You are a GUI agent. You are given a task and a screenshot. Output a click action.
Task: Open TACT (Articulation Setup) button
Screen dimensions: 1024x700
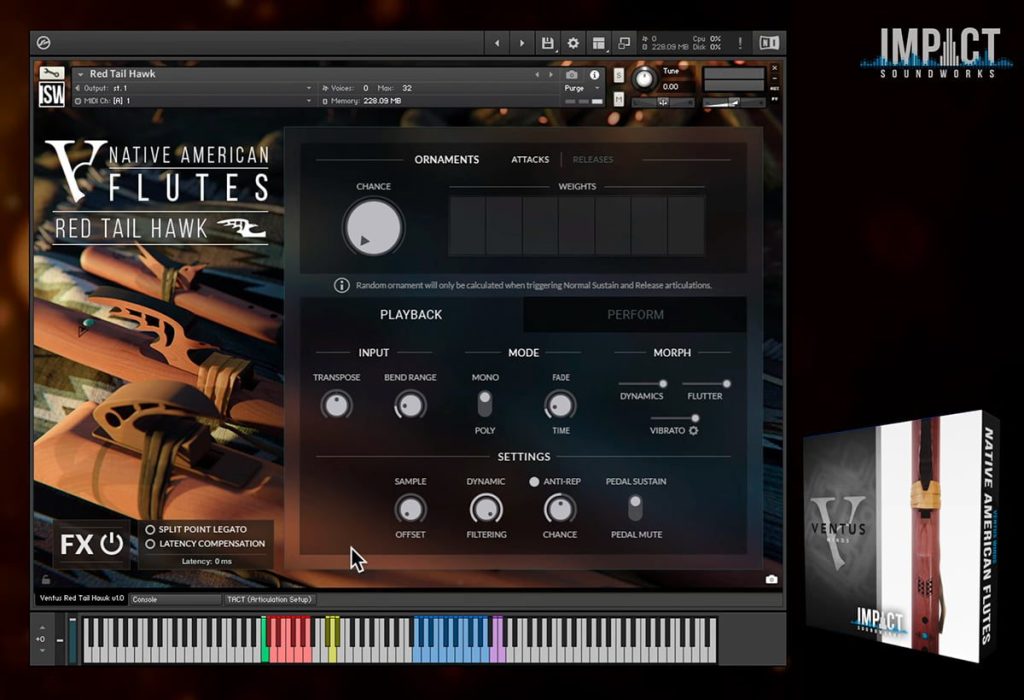click(269, 599)
